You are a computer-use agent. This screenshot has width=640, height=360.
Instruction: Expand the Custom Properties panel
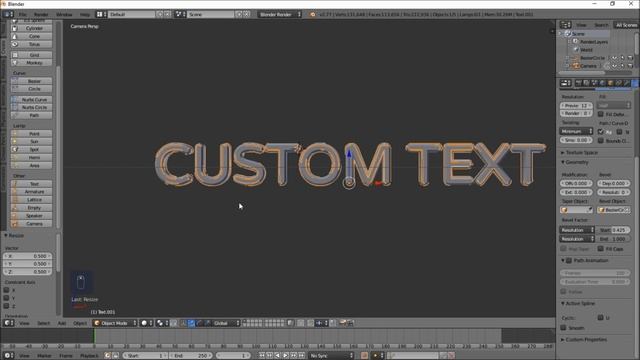pos(586,339)
